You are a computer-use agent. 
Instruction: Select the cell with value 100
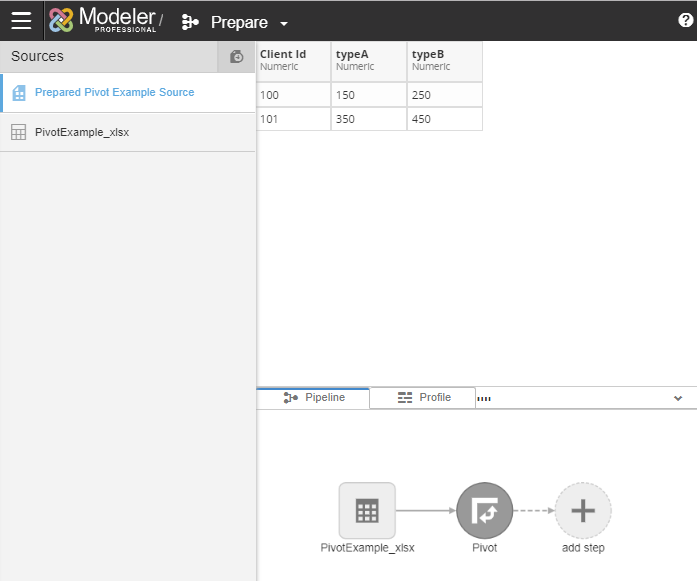(293, 95)
